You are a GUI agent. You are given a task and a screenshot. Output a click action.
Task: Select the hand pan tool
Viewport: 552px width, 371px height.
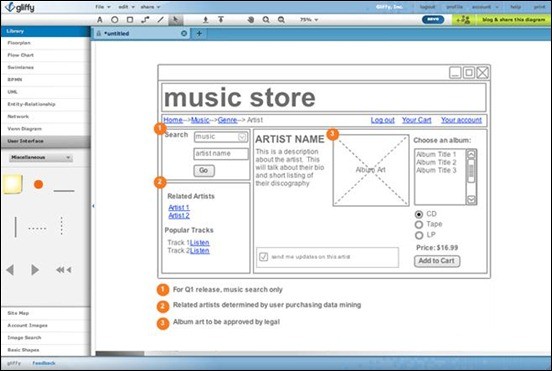tap(251, 20)
